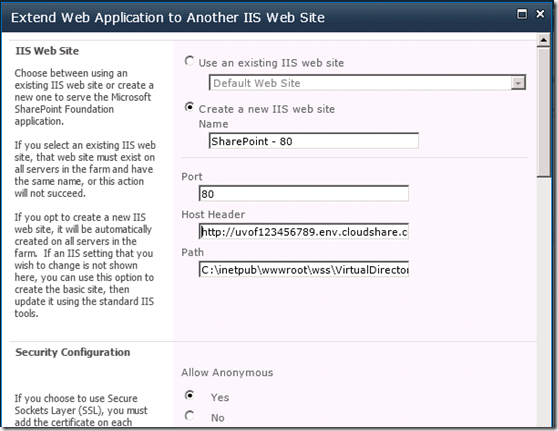Click the Path input field
The image size is (558, 431).
(x=304, y=269)
